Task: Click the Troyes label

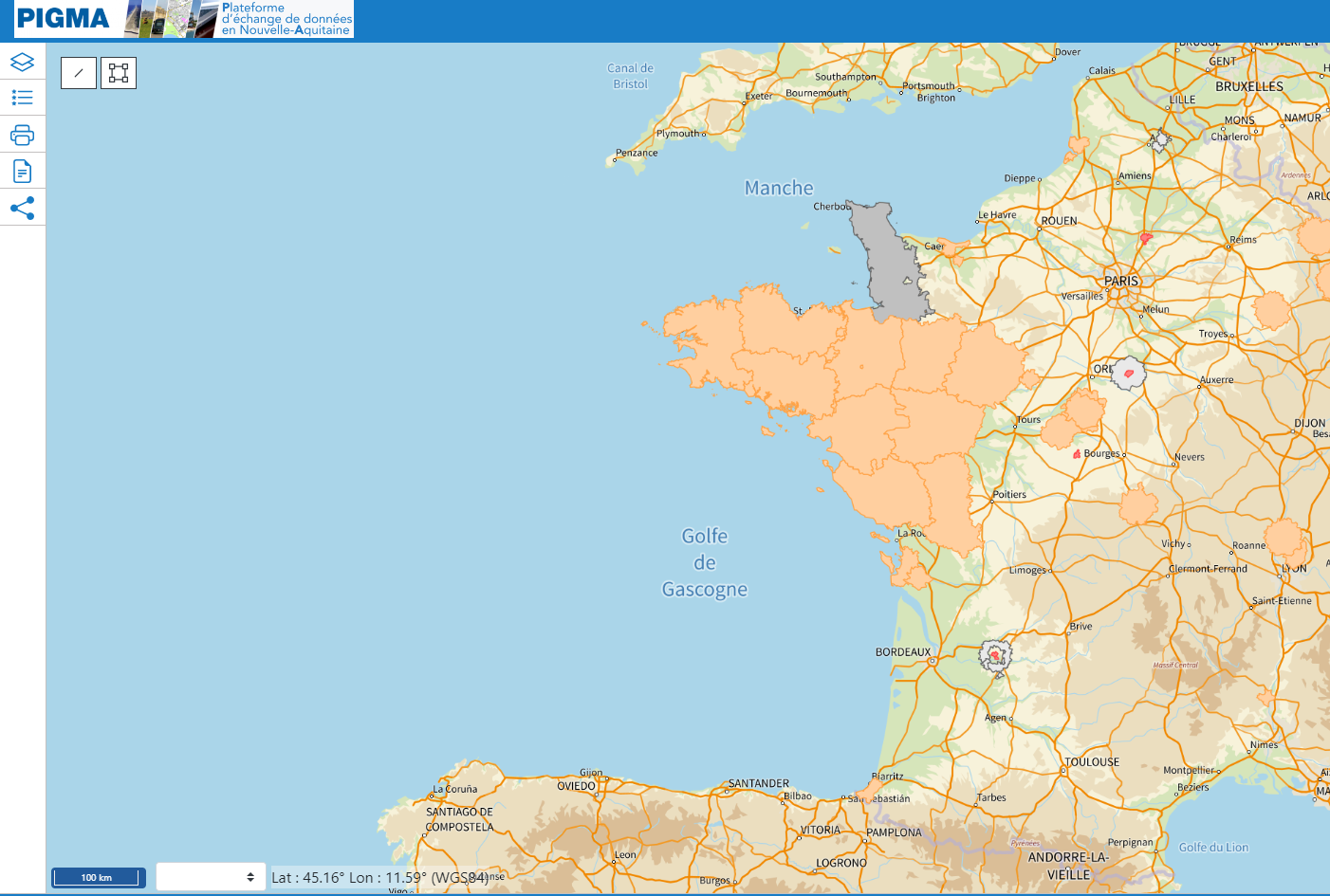Action: pos(1213,334)
